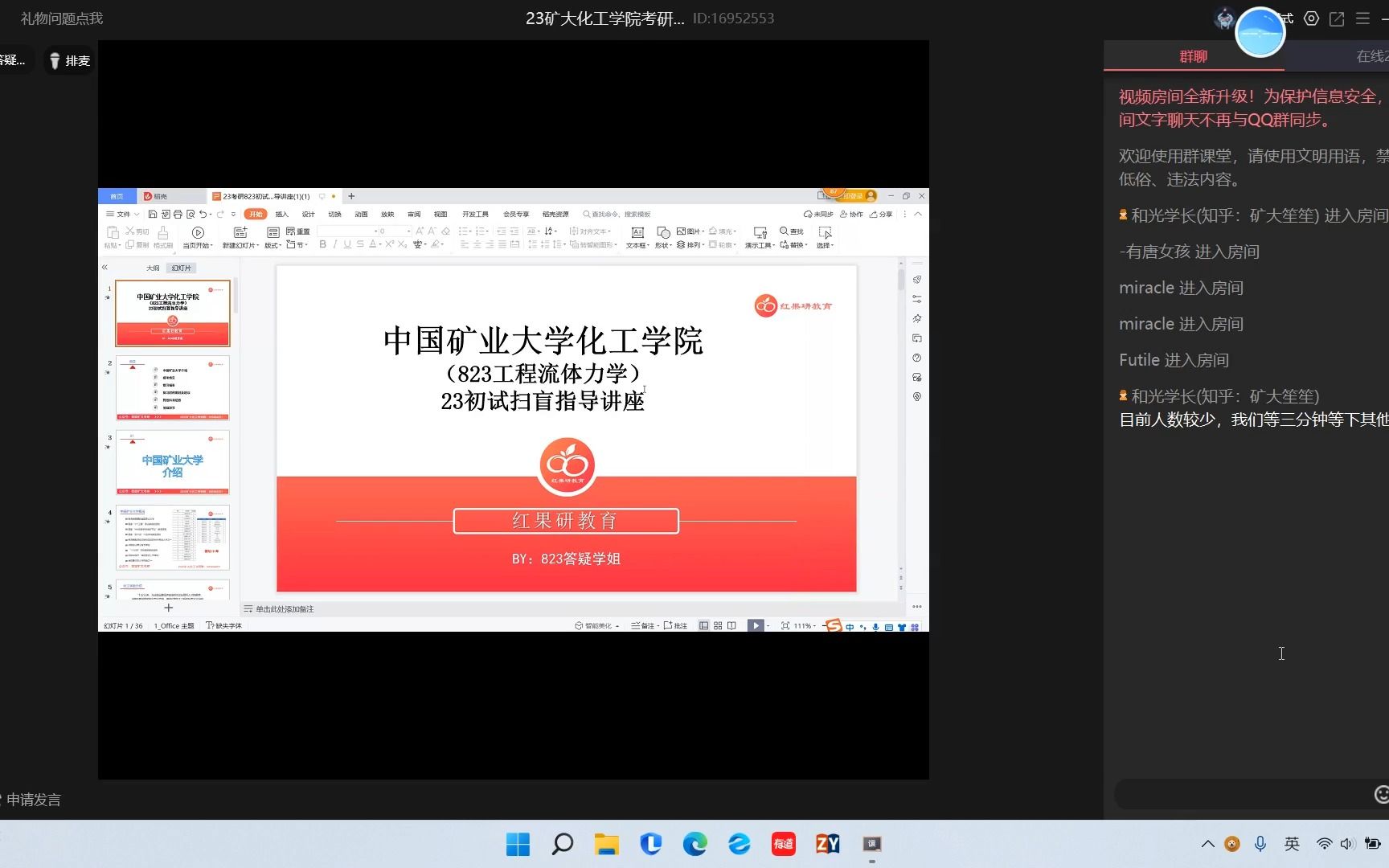Screen dimensions: 1389x868
Task: Click the hamburger menu icon in room header
Action: (x=1362, y=18)
